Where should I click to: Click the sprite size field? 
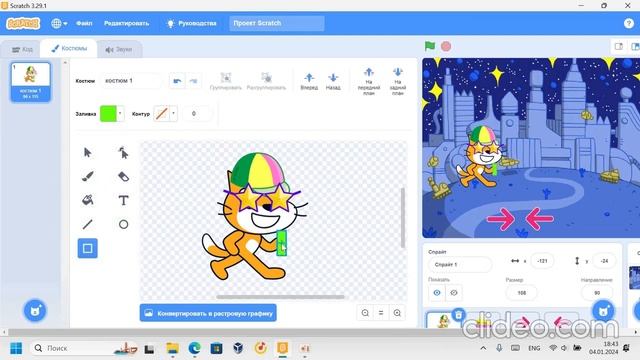(x=521, y=293)
